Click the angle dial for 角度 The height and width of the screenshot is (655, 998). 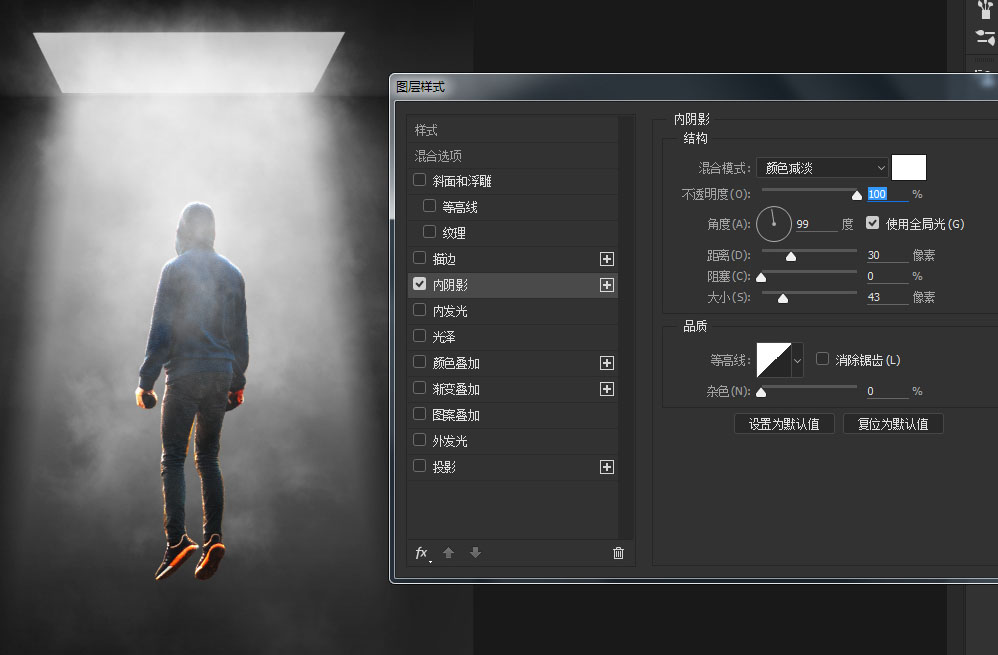point(773,224)
